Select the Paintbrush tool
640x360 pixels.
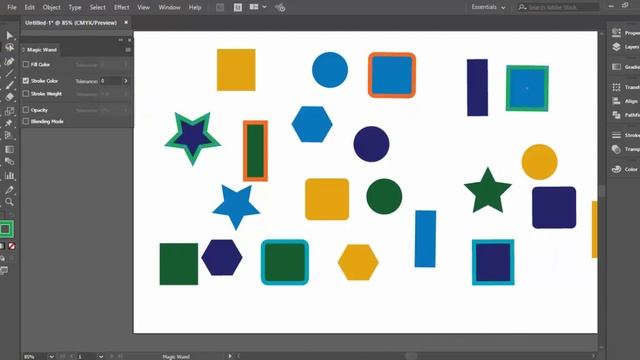(9, 85)
